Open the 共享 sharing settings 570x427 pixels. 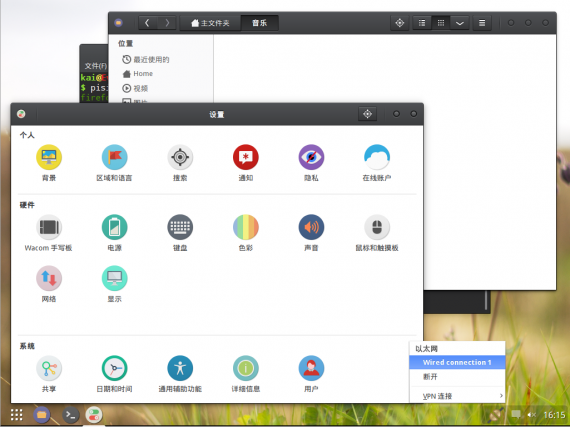pyautogui.click(x=49, y=374)
